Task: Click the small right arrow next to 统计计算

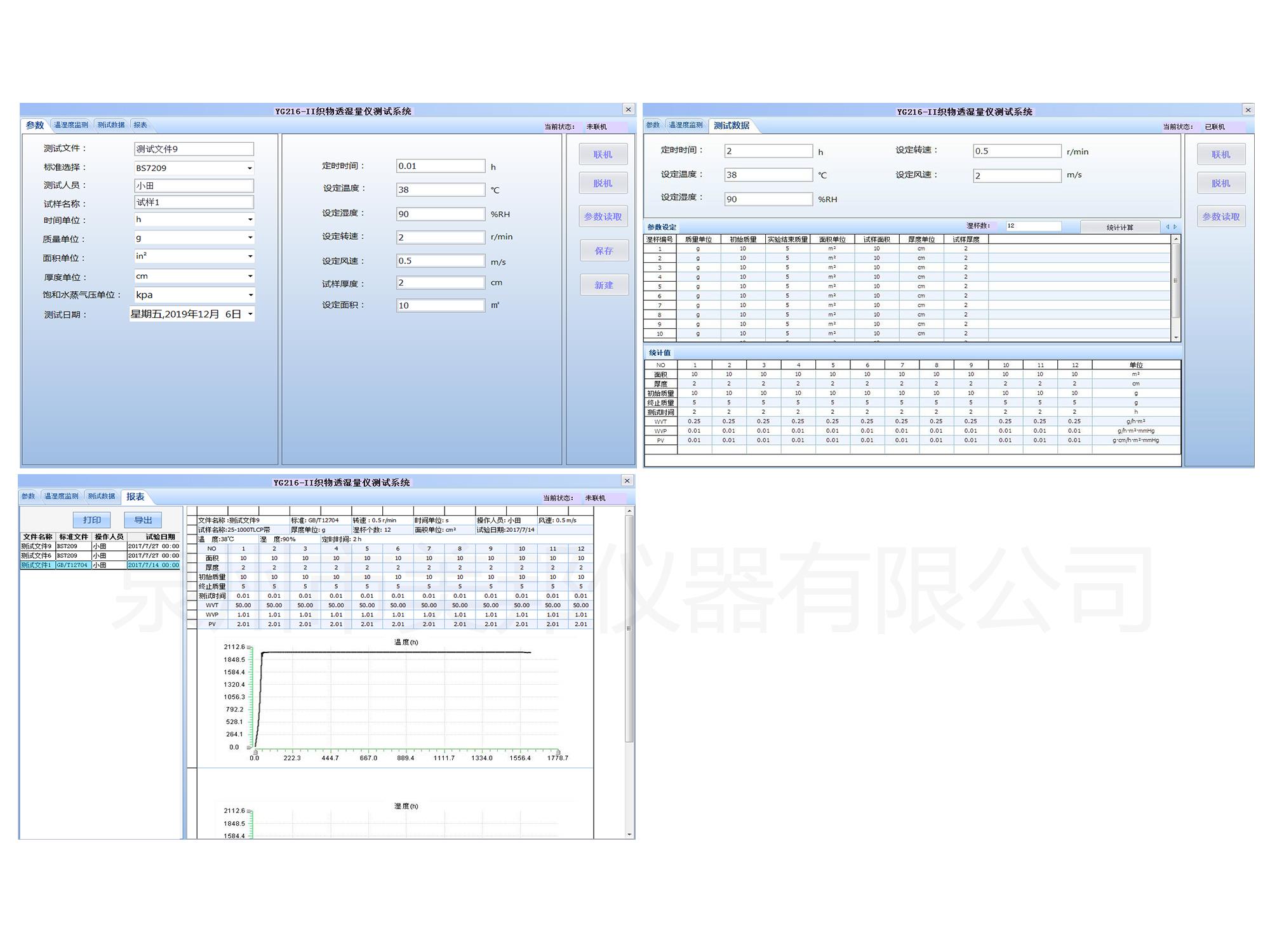Action: [1175, 227]
